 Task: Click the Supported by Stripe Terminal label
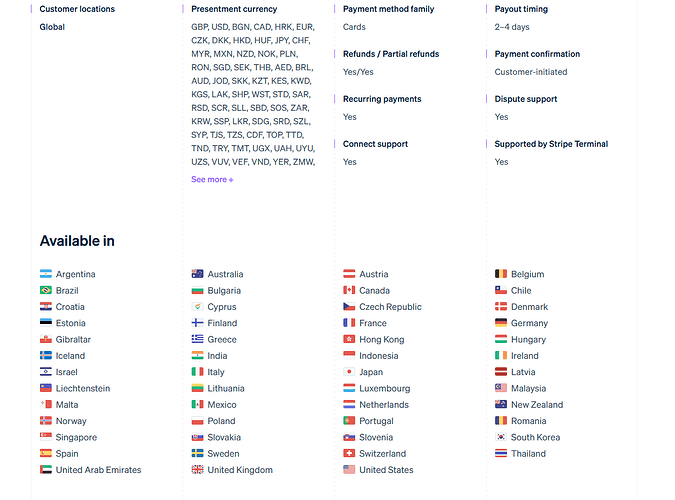(x=551, y=144)
